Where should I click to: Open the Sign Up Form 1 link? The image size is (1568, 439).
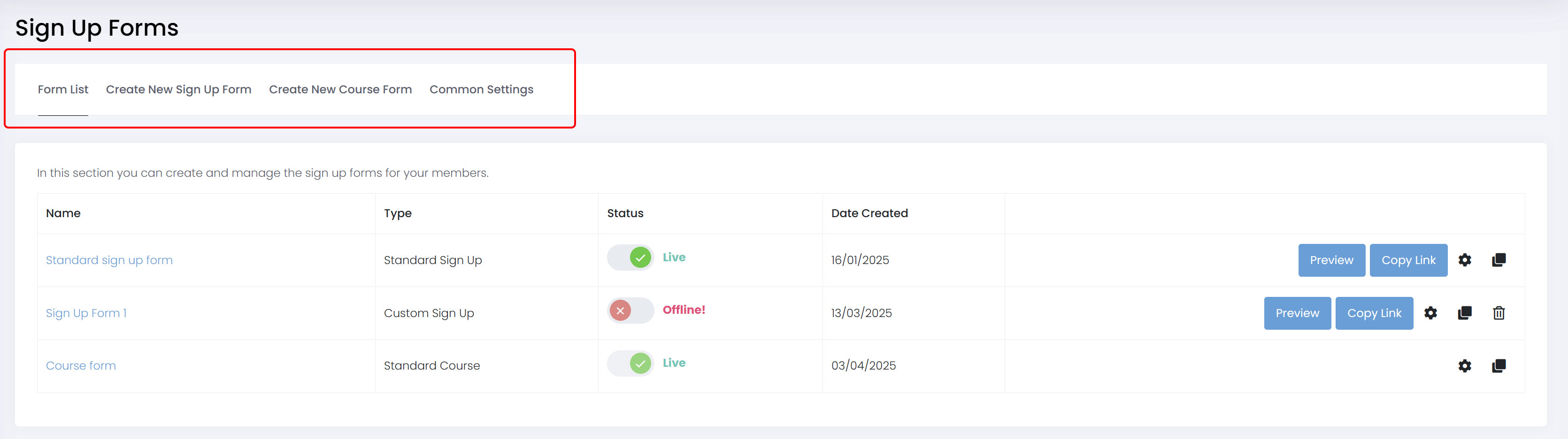point(86,313)
